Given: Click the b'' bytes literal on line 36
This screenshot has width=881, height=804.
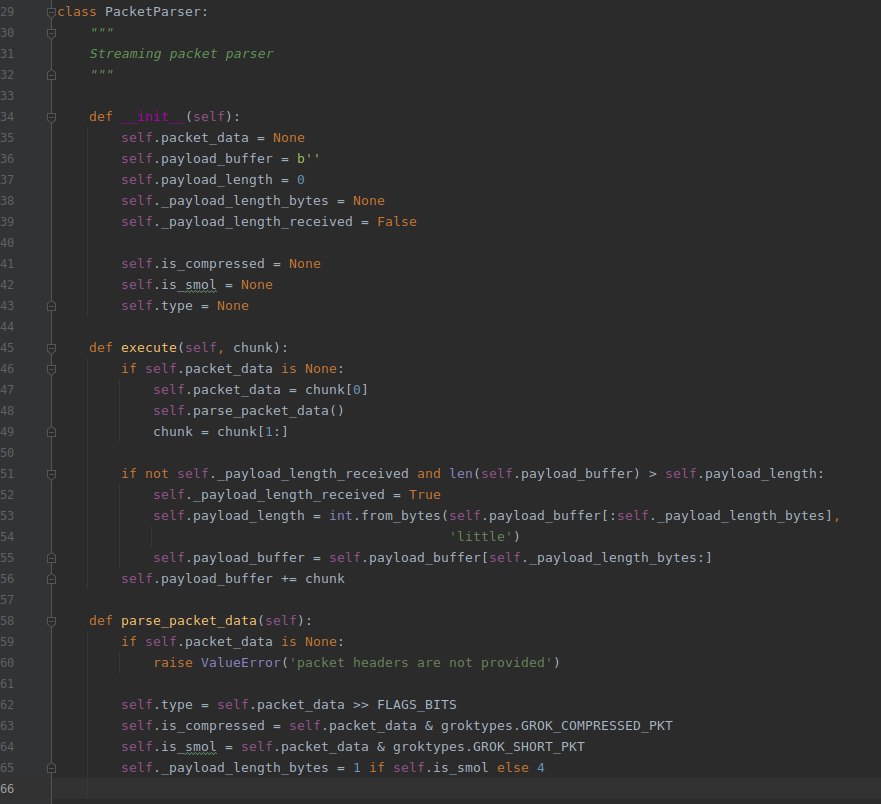Looking at the screenshot, I should [x=308, y=159].
